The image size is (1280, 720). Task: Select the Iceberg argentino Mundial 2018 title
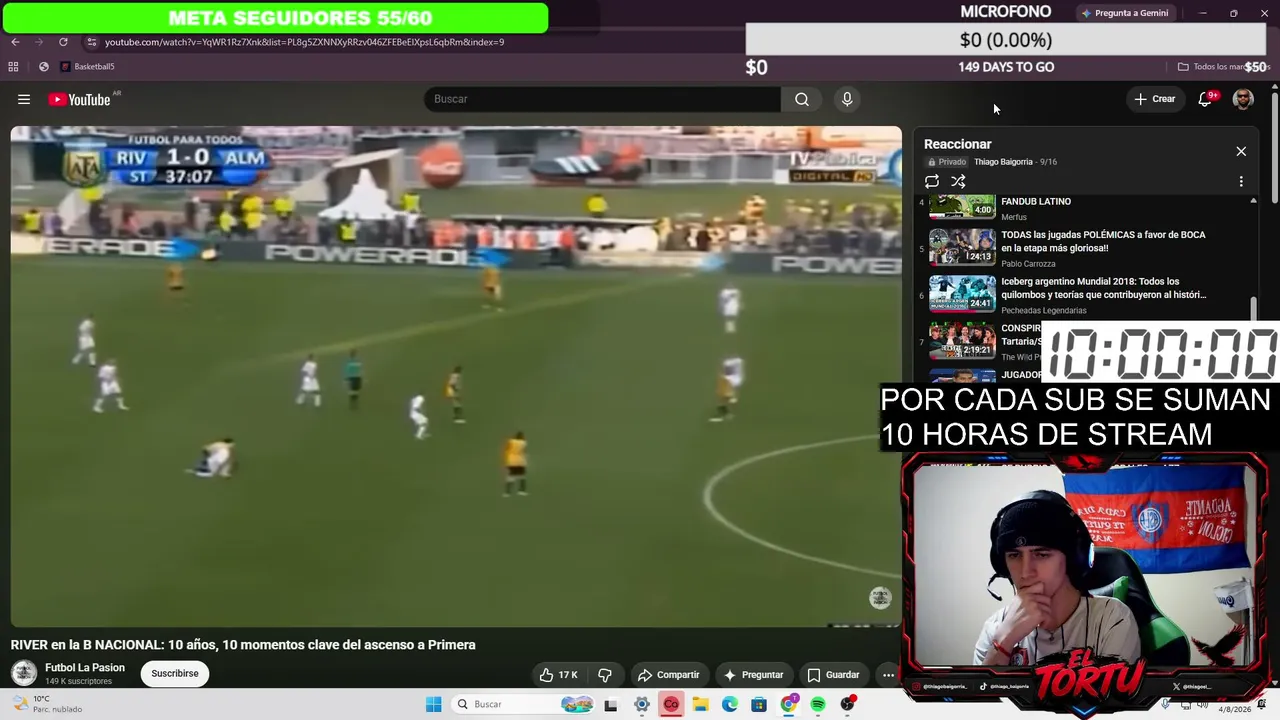point(1104,288)
